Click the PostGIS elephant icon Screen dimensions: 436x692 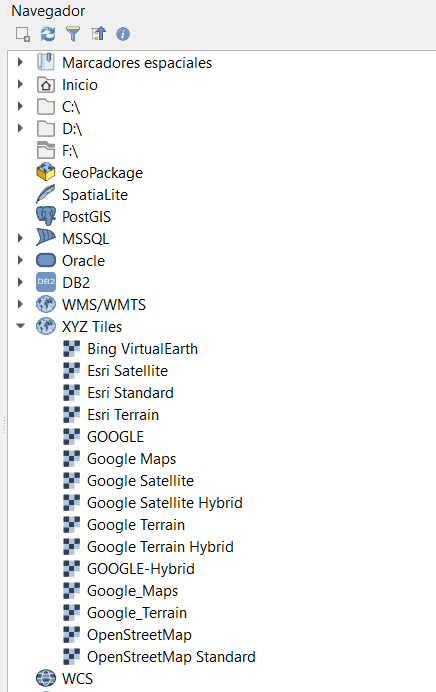pyautogui.click(x=46, y=216)
